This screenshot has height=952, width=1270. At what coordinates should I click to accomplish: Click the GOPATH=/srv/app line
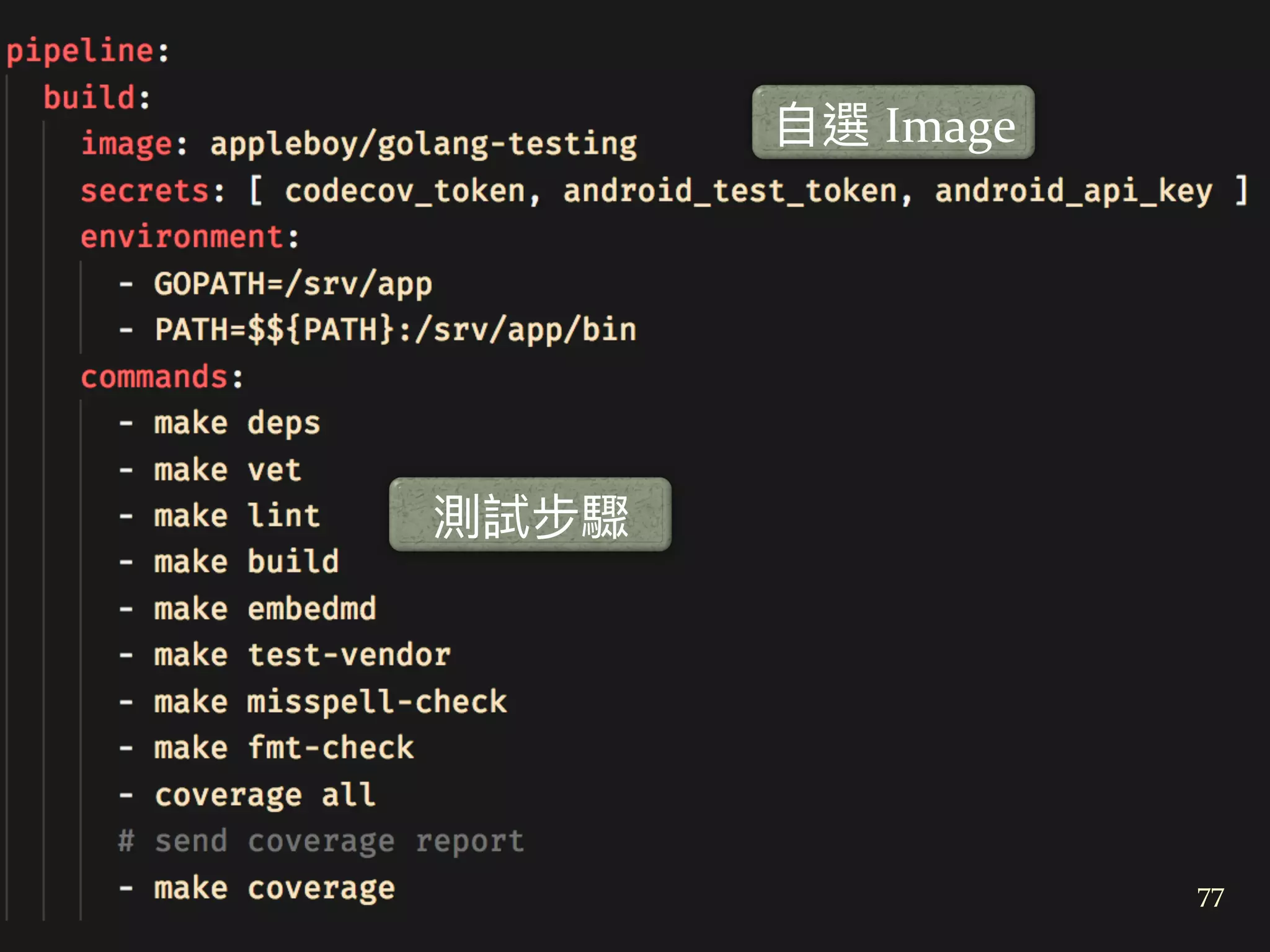click(x=293, y=284)
